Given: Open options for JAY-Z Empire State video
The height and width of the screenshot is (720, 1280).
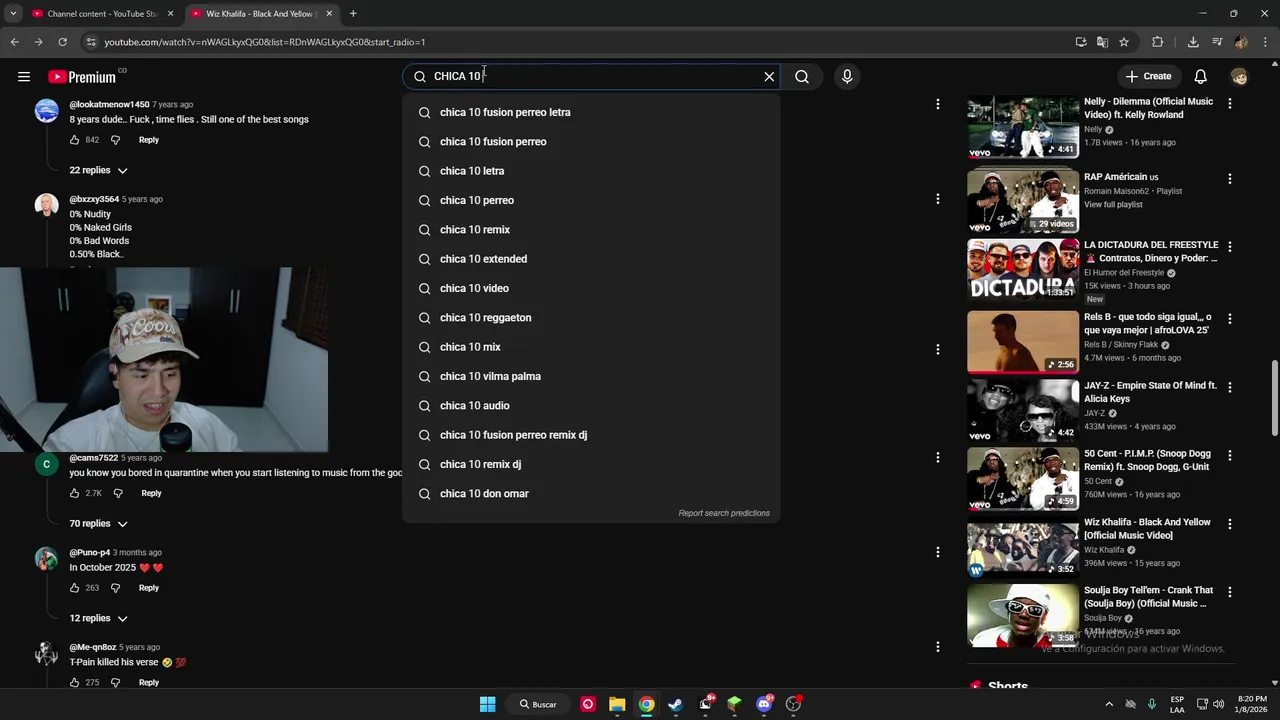Looking at the screenshot, I should 1230,387.
